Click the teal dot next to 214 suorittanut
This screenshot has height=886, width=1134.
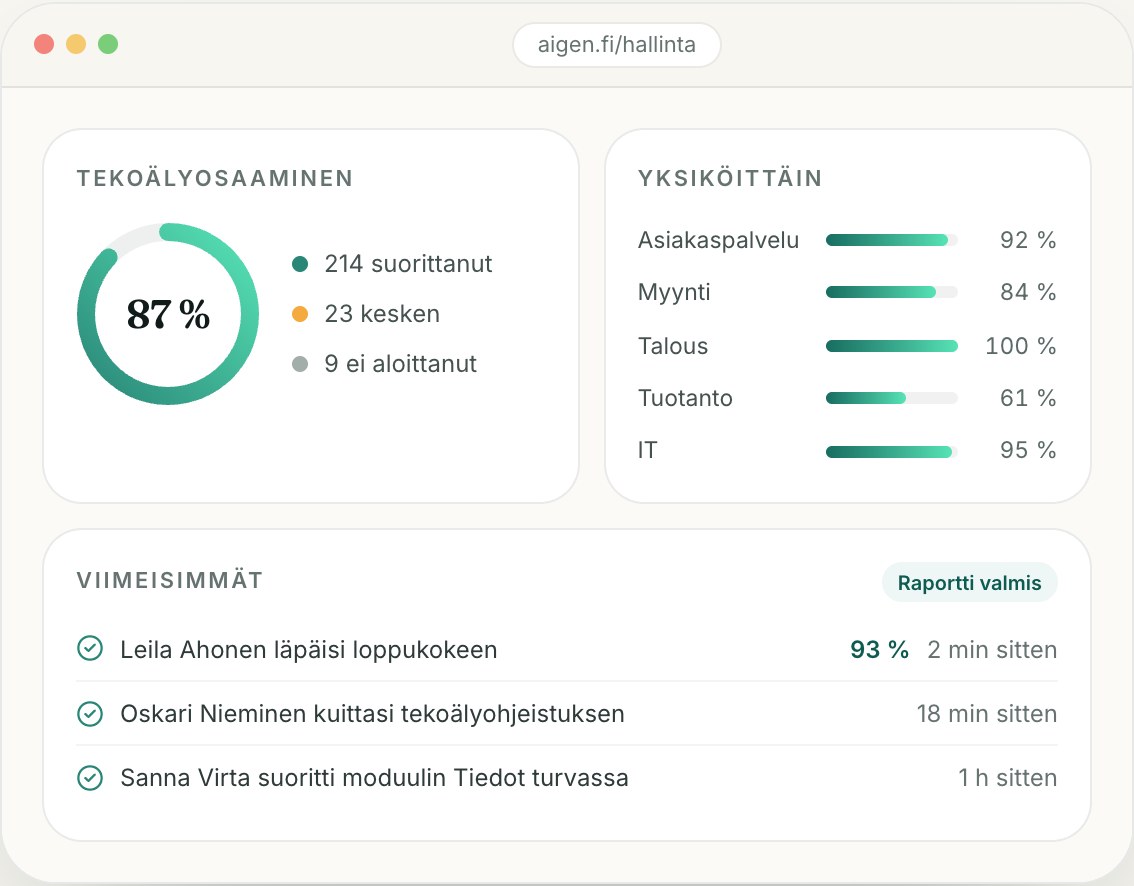300,264
